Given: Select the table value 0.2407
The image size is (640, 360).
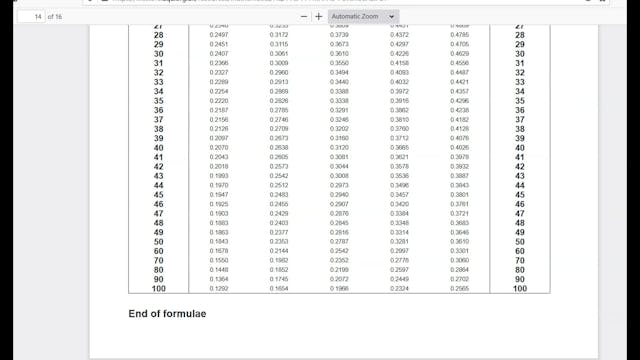Looking at the screenshot, I should (219, 53).
